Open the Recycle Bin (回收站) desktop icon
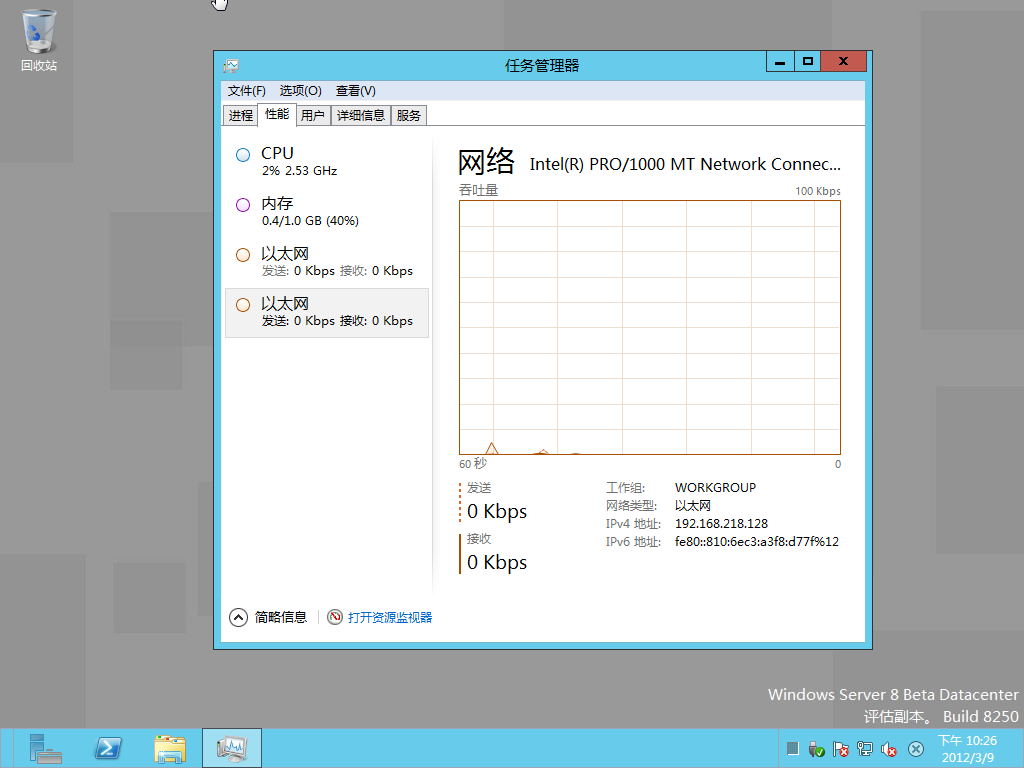The image size is (1024, 768). [39, 40]
